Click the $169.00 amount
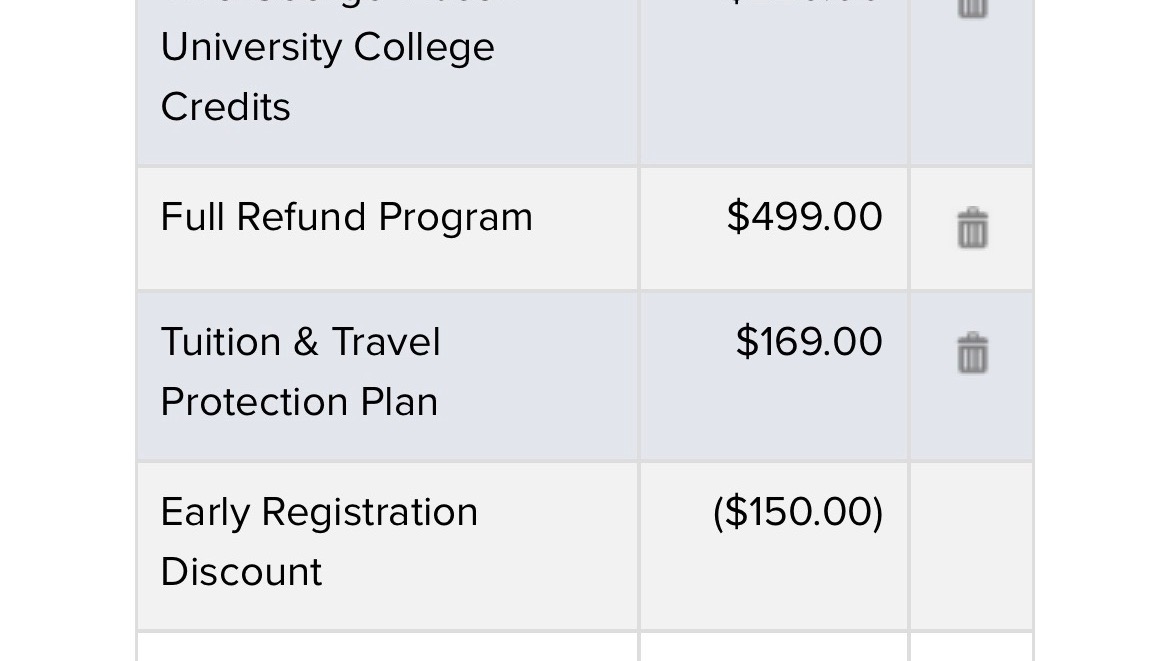This screenshot has height=661, width=1170. coord(808,342)
